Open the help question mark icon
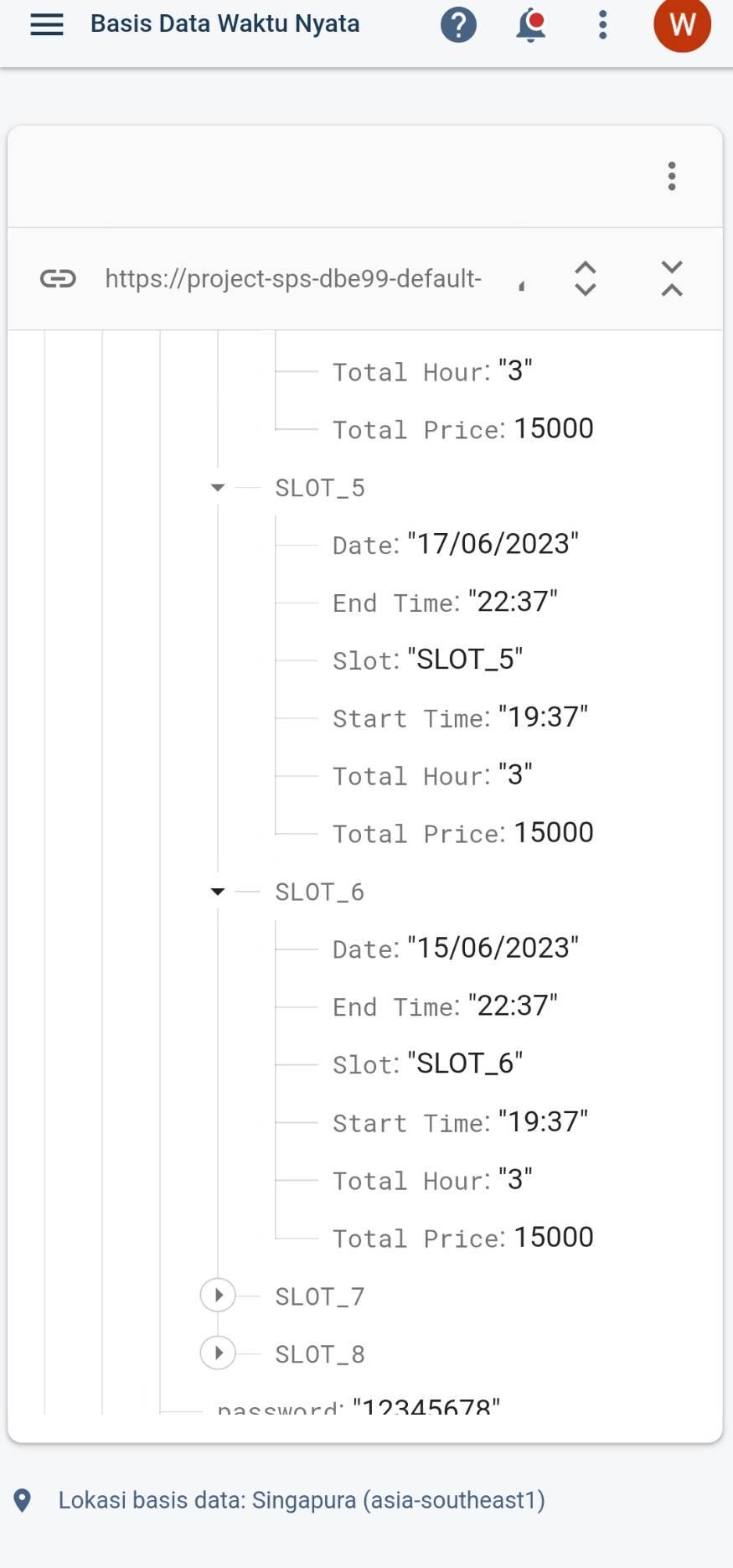The width and height of the screenshot is (733, 1568). click(x=458, y=25)
